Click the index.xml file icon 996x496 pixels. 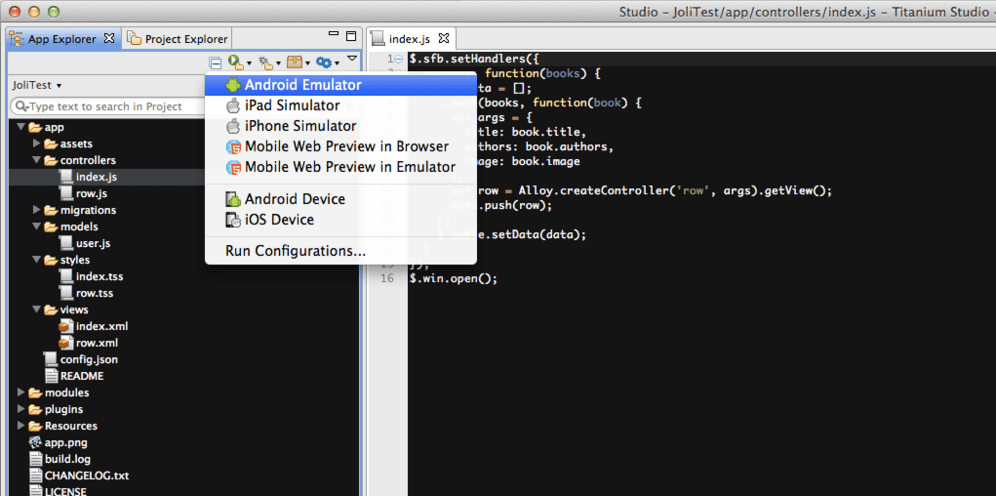tap(65, 326)
